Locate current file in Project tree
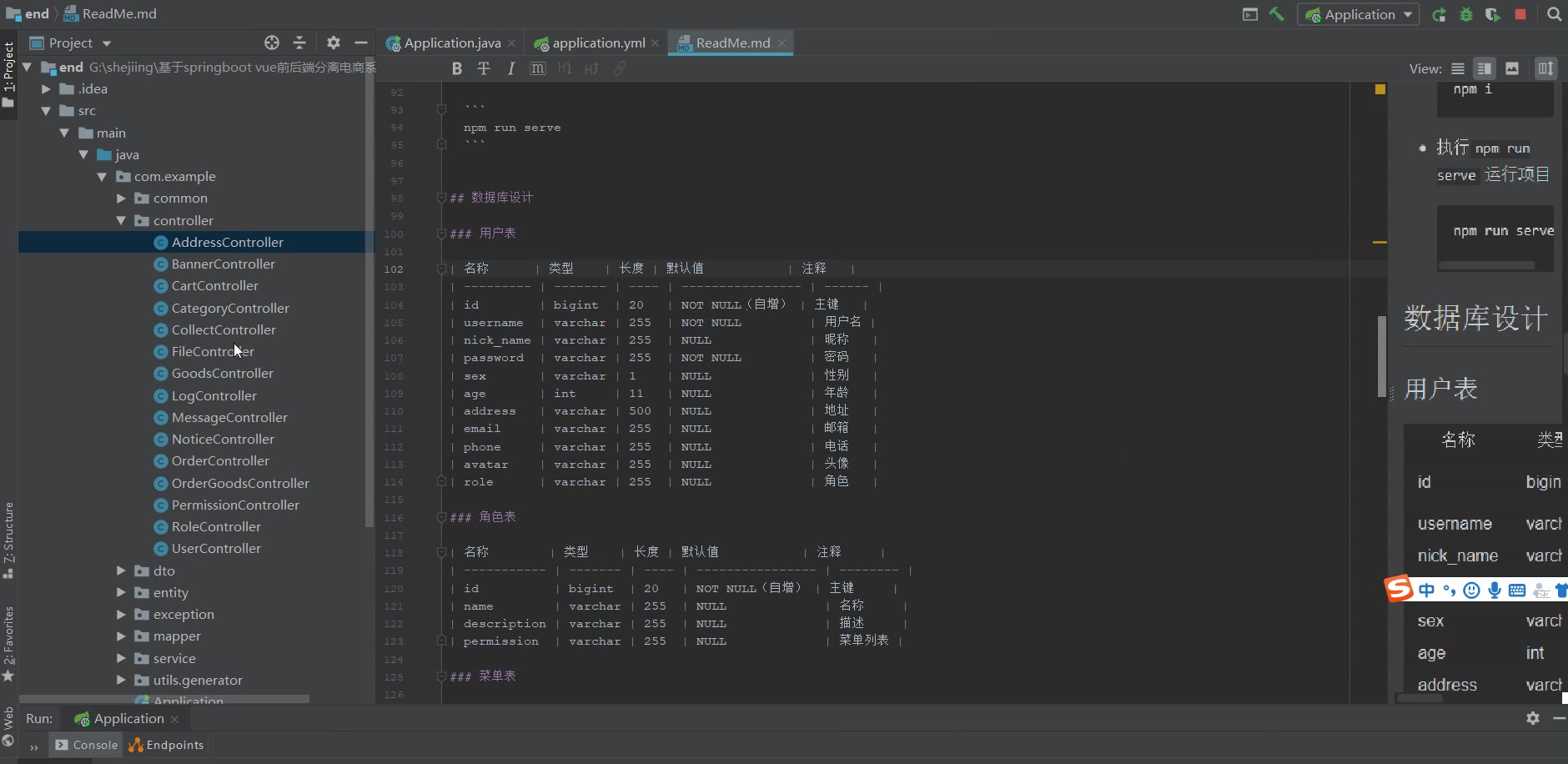 click(x=272, y=43)
